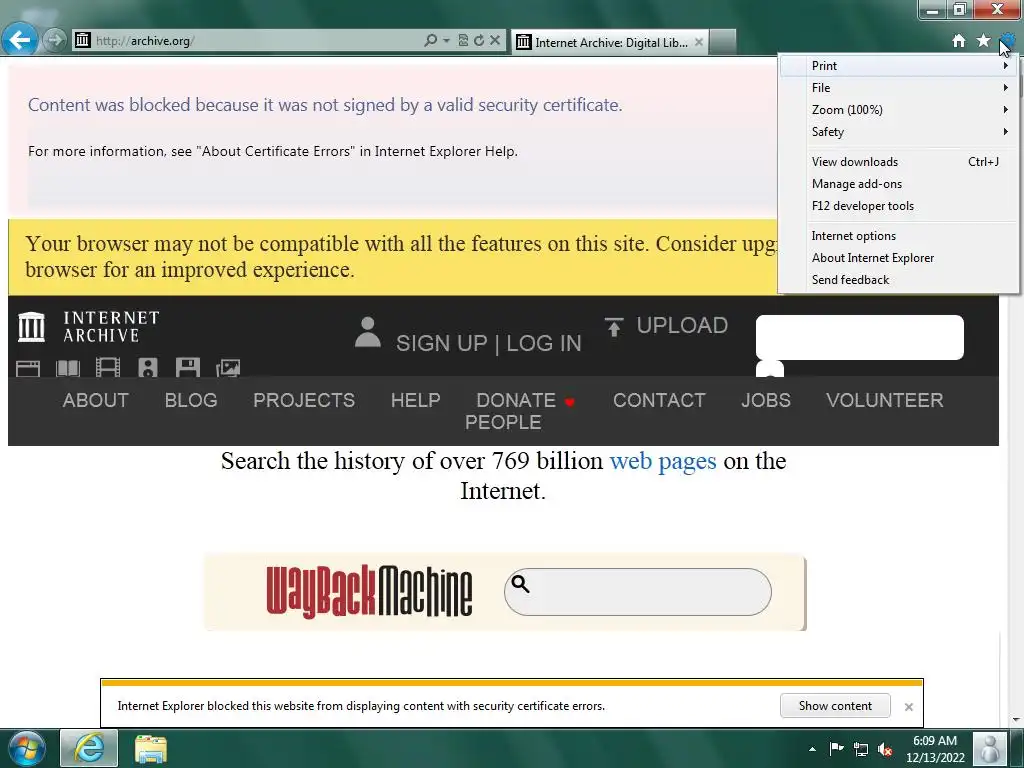Open Windows Explorer from taskbar
This screenshot has width=1024, height=768.
151,749
